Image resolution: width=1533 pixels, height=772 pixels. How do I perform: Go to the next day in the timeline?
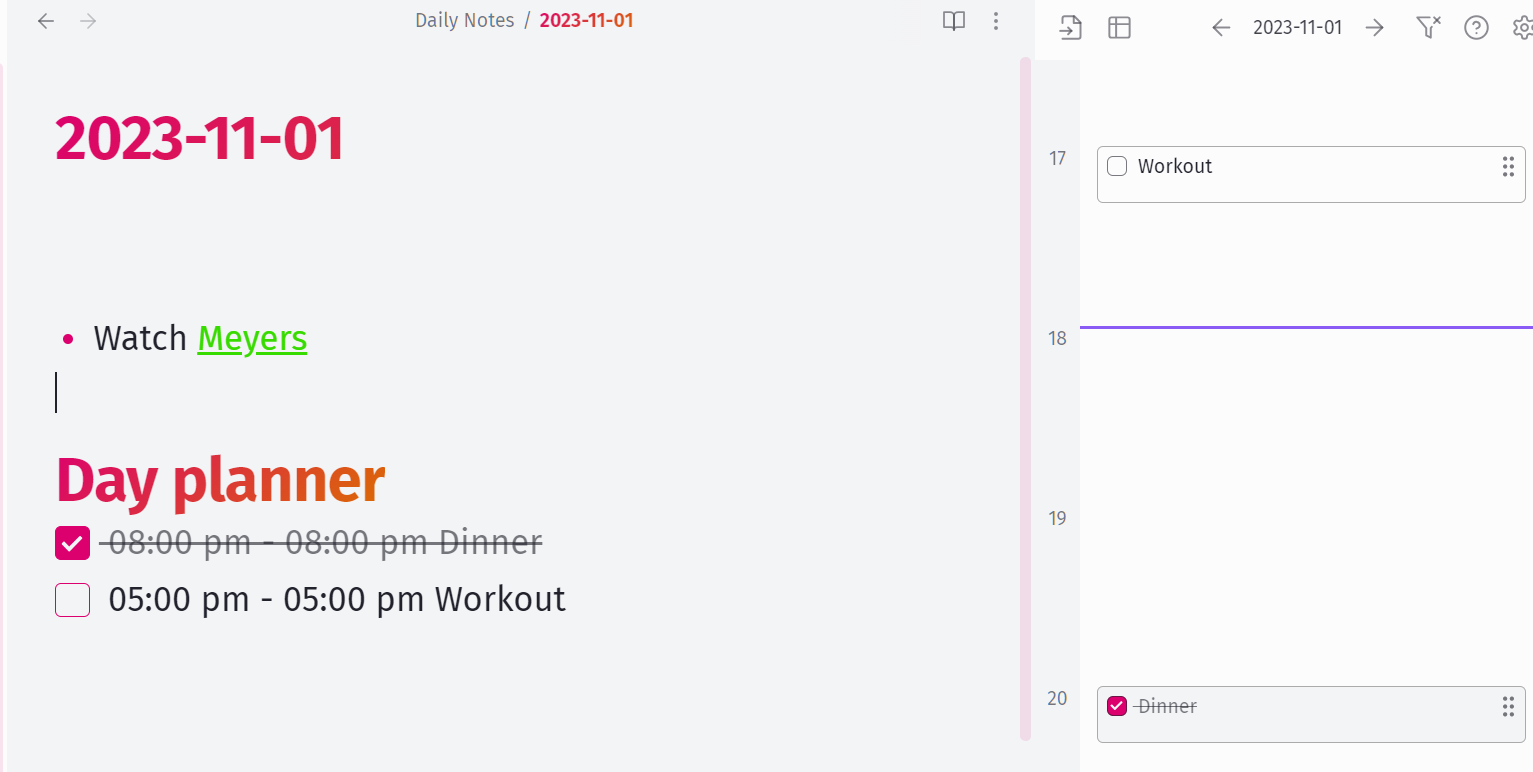(x=1374, y=27)
